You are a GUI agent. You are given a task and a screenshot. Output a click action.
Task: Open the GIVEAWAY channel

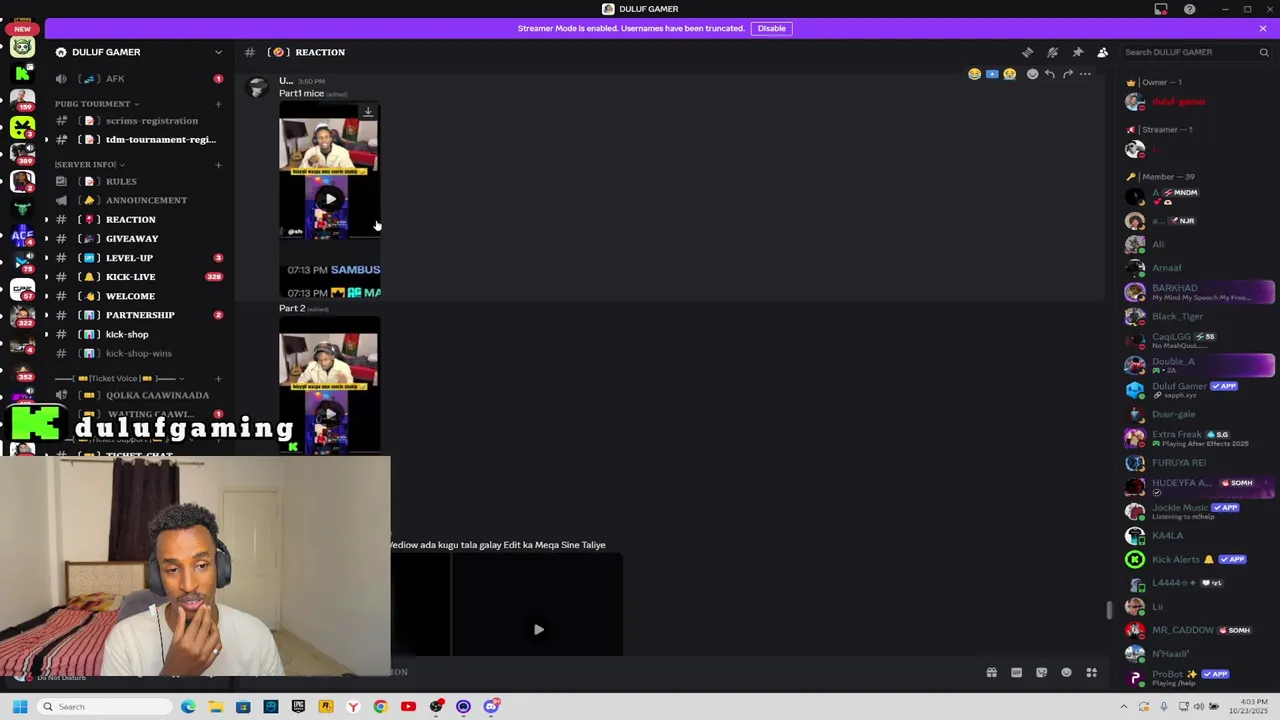pyautogui.click(x=140, y=238)
